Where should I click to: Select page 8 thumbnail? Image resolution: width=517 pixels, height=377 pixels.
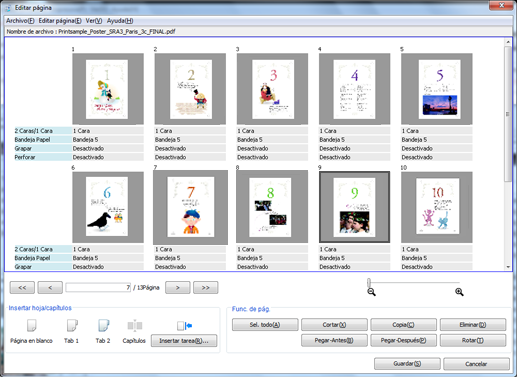[272, 206]
